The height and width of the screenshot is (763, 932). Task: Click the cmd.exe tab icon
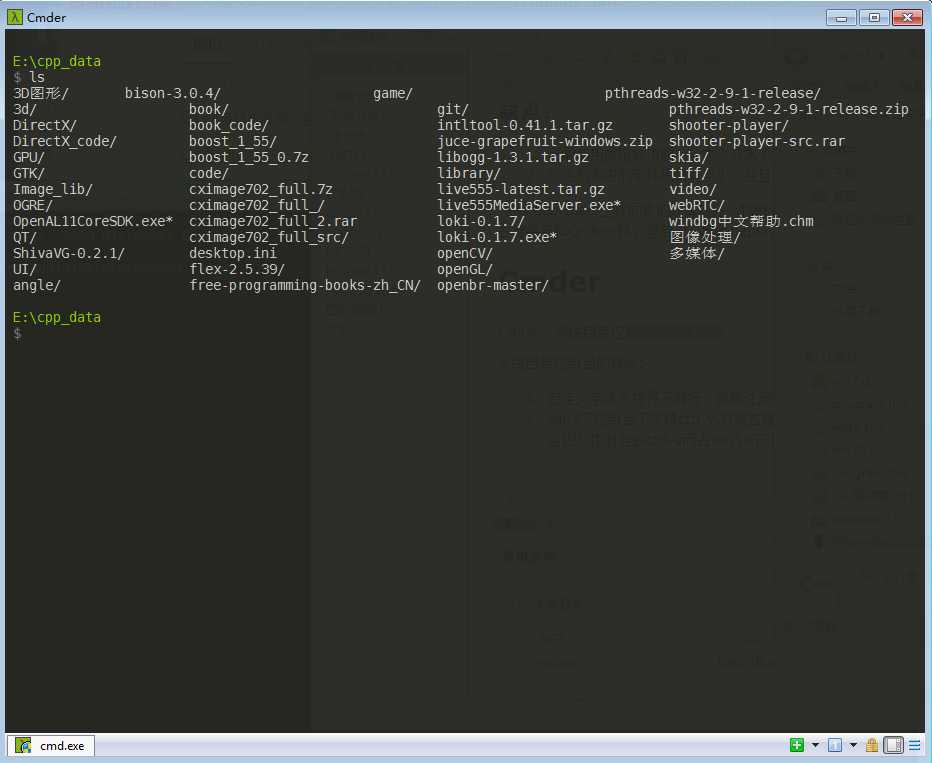coord(23,746)
